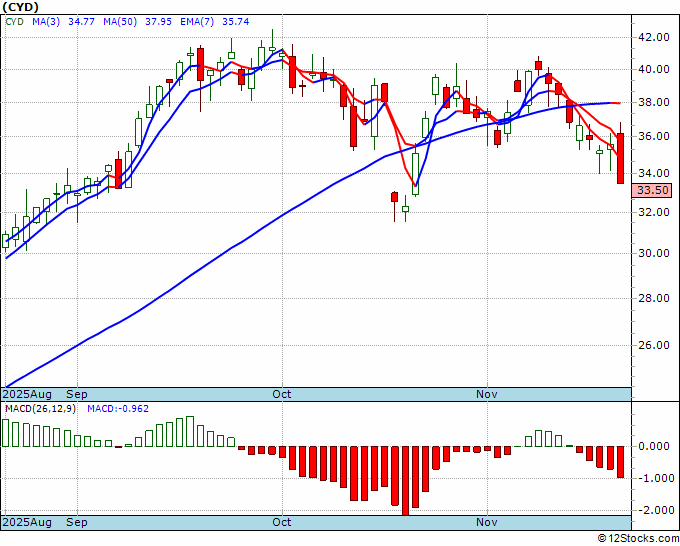Click the (CYD) ticker title
This screenshot has height=546, width=680.
[x=20, y=7]
